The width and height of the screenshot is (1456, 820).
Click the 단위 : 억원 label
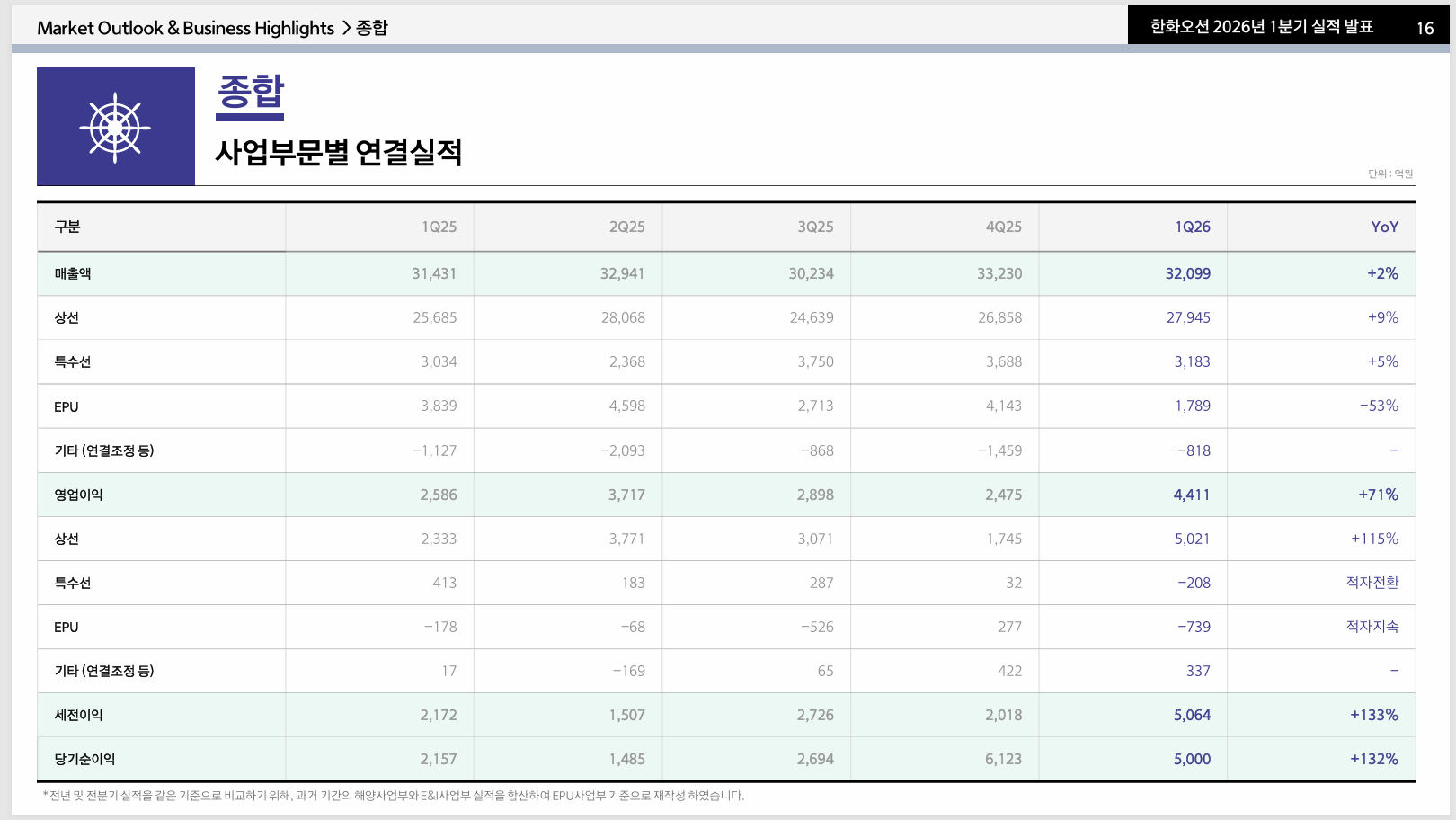1390,174
